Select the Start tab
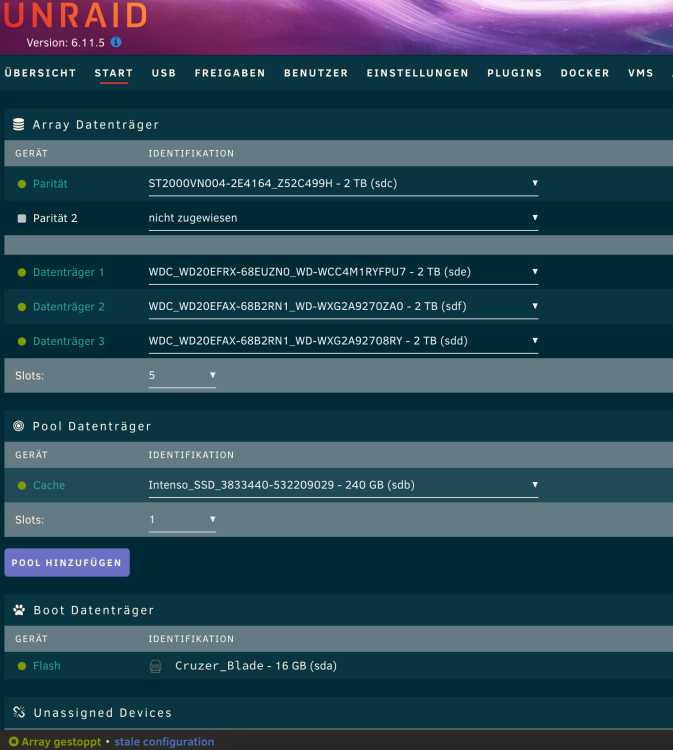Viewport: 673px width, 750px height. (113, 73)
